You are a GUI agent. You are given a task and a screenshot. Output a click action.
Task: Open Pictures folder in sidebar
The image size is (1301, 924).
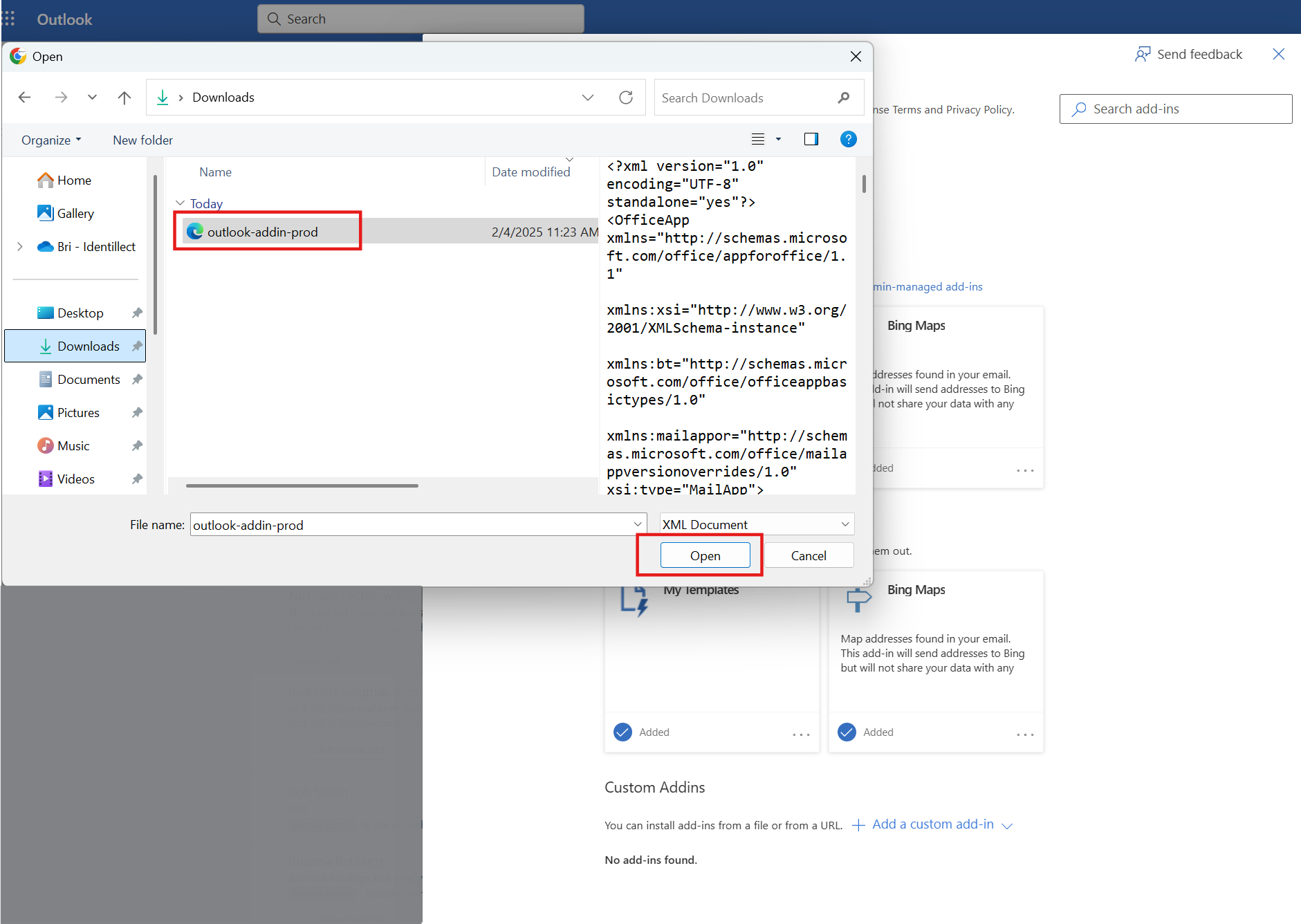pyautogui.click(x=69, y=413)
